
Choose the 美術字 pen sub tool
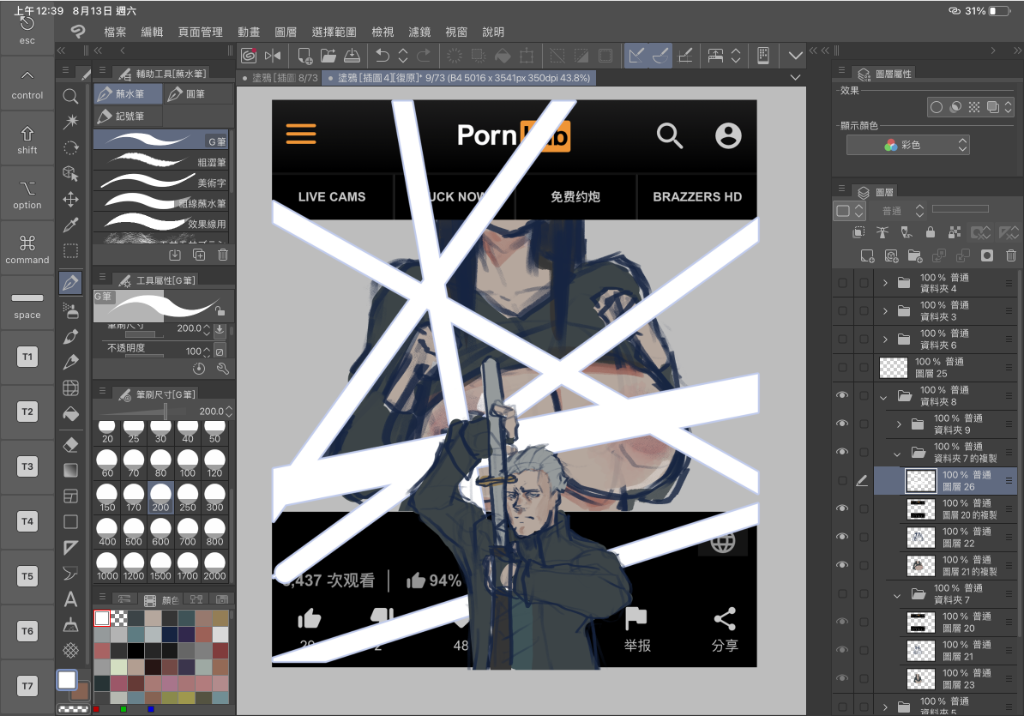pyautogui.click(x=161, y=182)
